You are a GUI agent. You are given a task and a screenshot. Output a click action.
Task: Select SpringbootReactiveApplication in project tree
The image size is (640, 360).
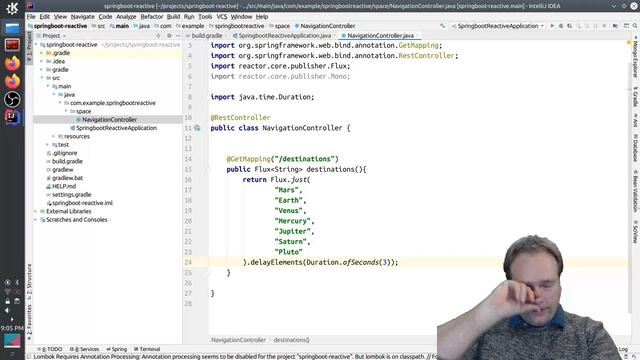coord(116,128)
